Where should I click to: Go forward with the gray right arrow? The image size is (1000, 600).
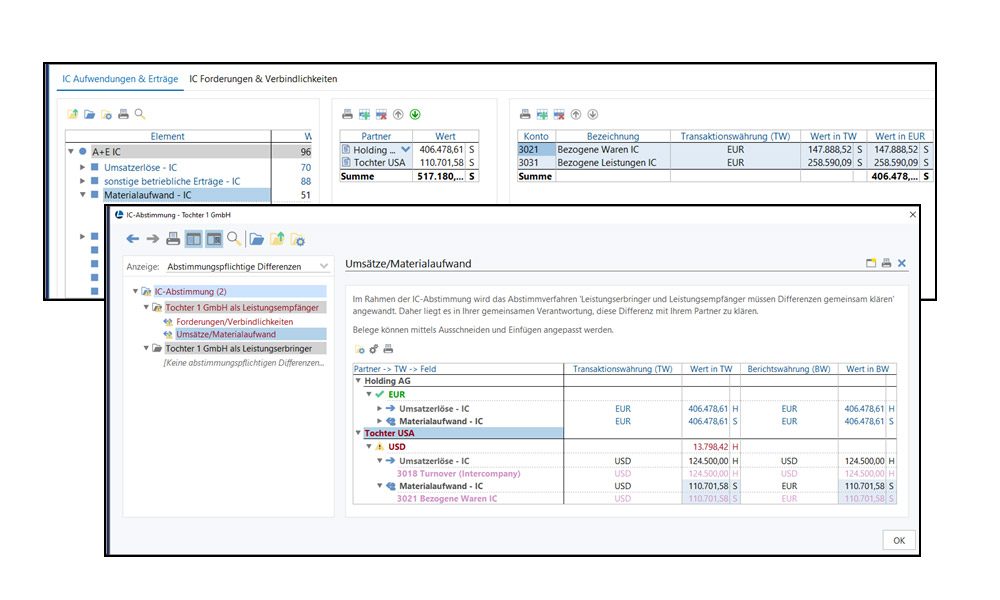click(153, 239)
